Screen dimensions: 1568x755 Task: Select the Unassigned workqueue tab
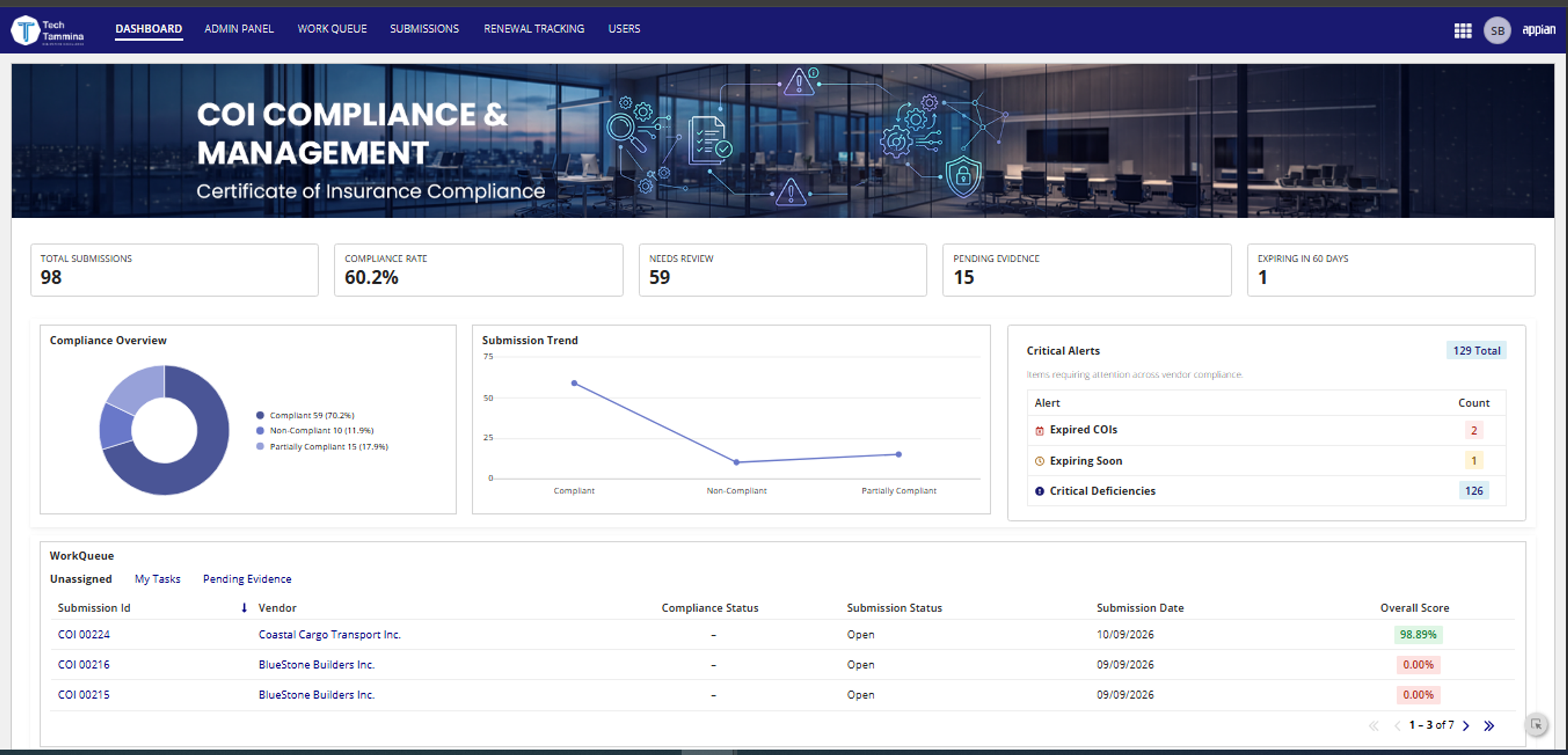point(81,579)
